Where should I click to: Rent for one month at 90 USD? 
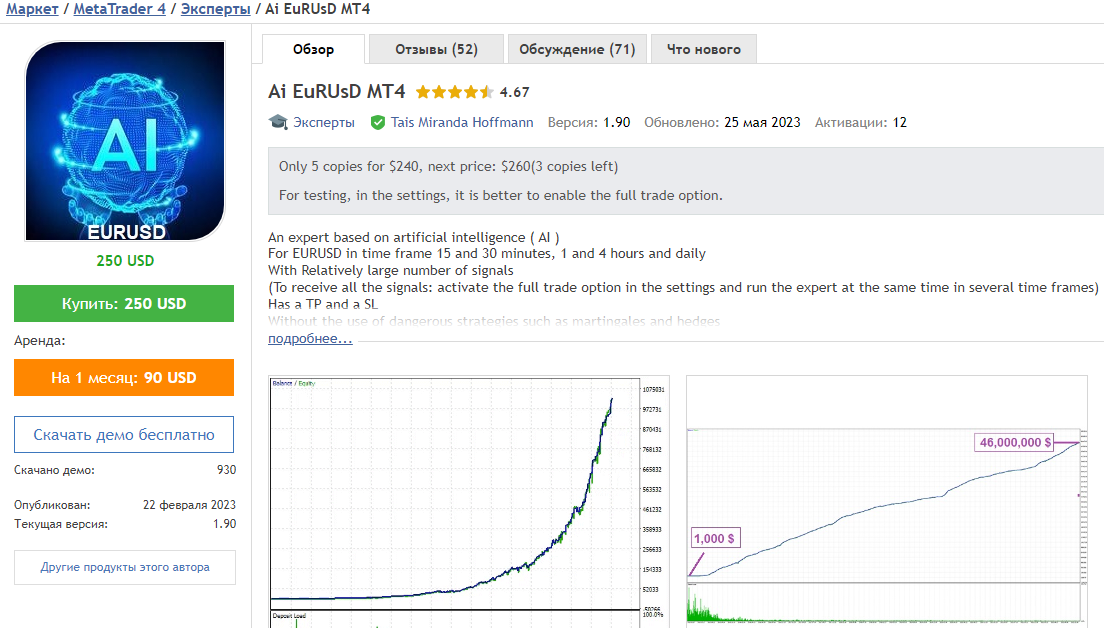[x=124, y=377]
